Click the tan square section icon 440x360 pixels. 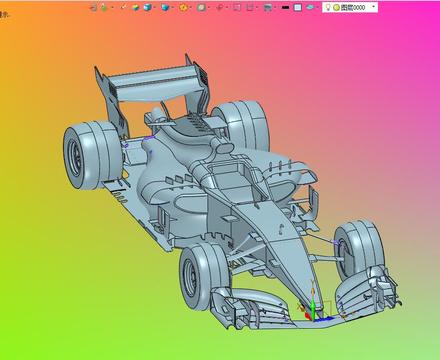pos(201,7)
